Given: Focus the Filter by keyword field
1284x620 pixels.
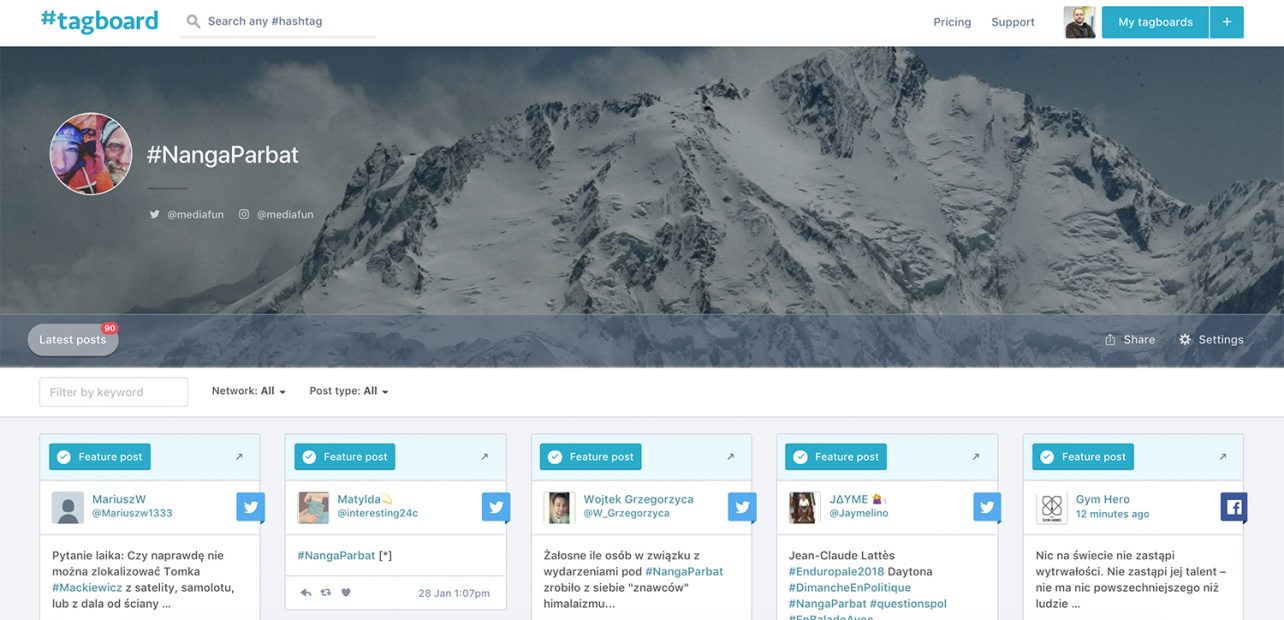Looking at the screenshot, I should (x=113, y=392).
